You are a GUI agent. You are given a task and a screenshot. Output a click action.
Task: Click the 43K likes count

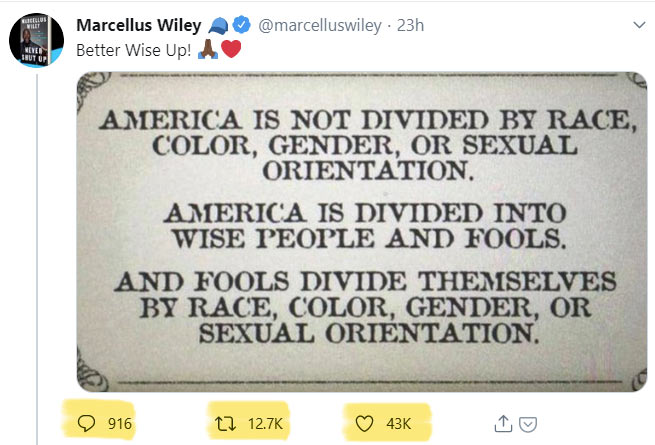399,425
